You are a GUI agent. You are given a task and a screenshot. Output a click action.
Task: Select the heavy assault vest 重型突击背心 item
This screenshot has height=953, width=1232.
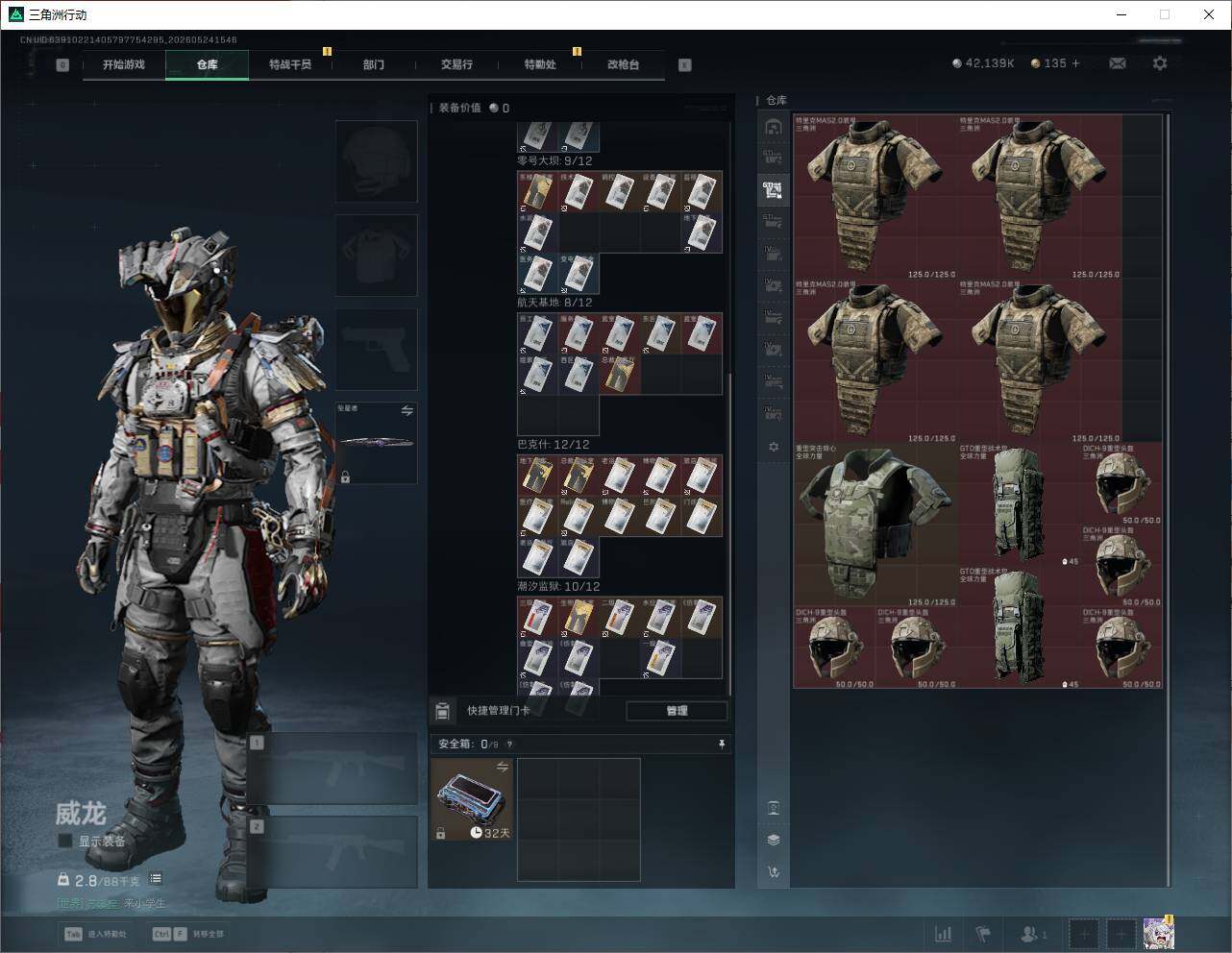[x=875, y=524]
